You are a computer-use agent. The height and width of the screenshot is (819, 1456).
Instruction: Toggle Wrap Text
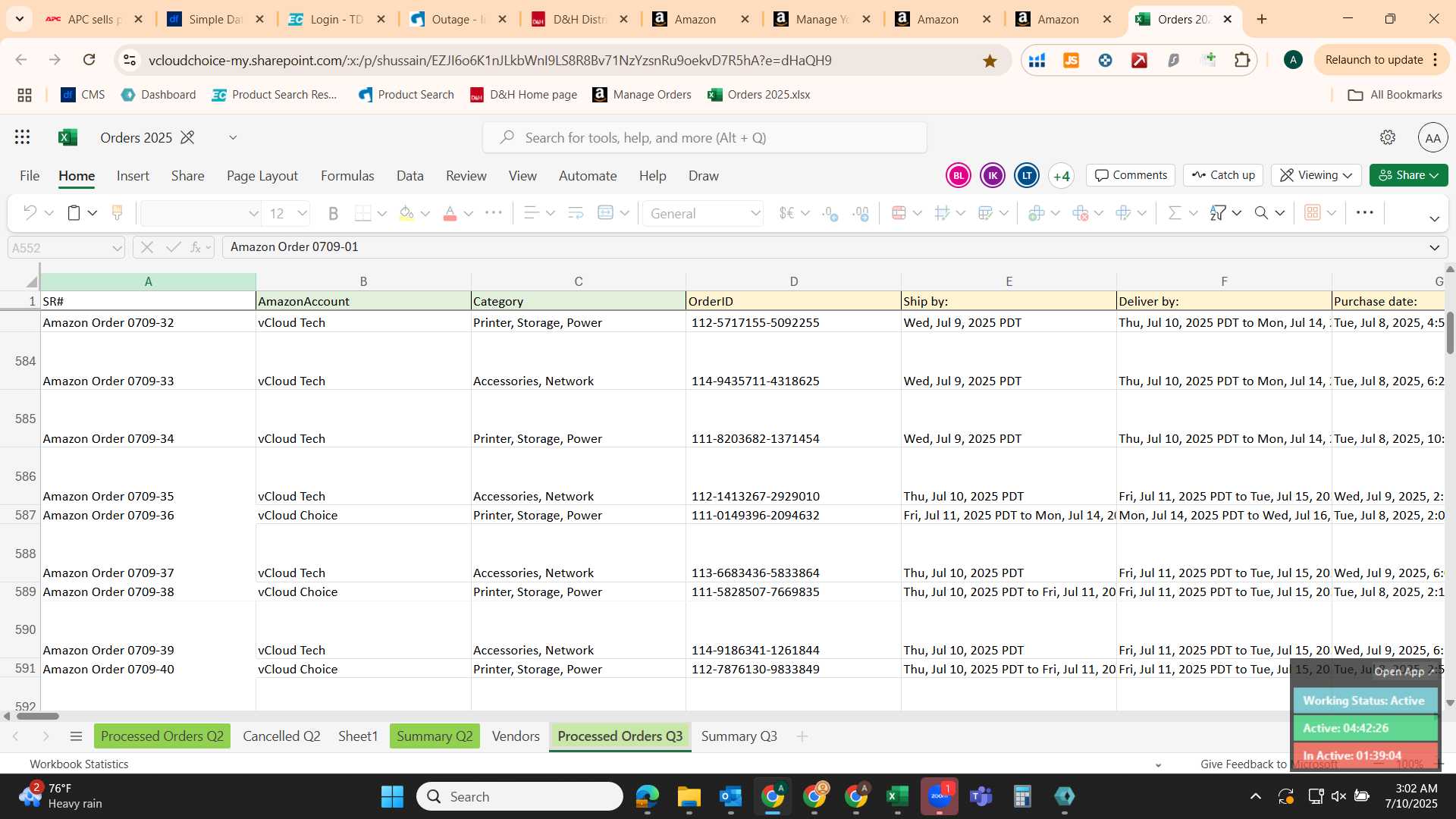pyautogui.click(x=576, y=213)
